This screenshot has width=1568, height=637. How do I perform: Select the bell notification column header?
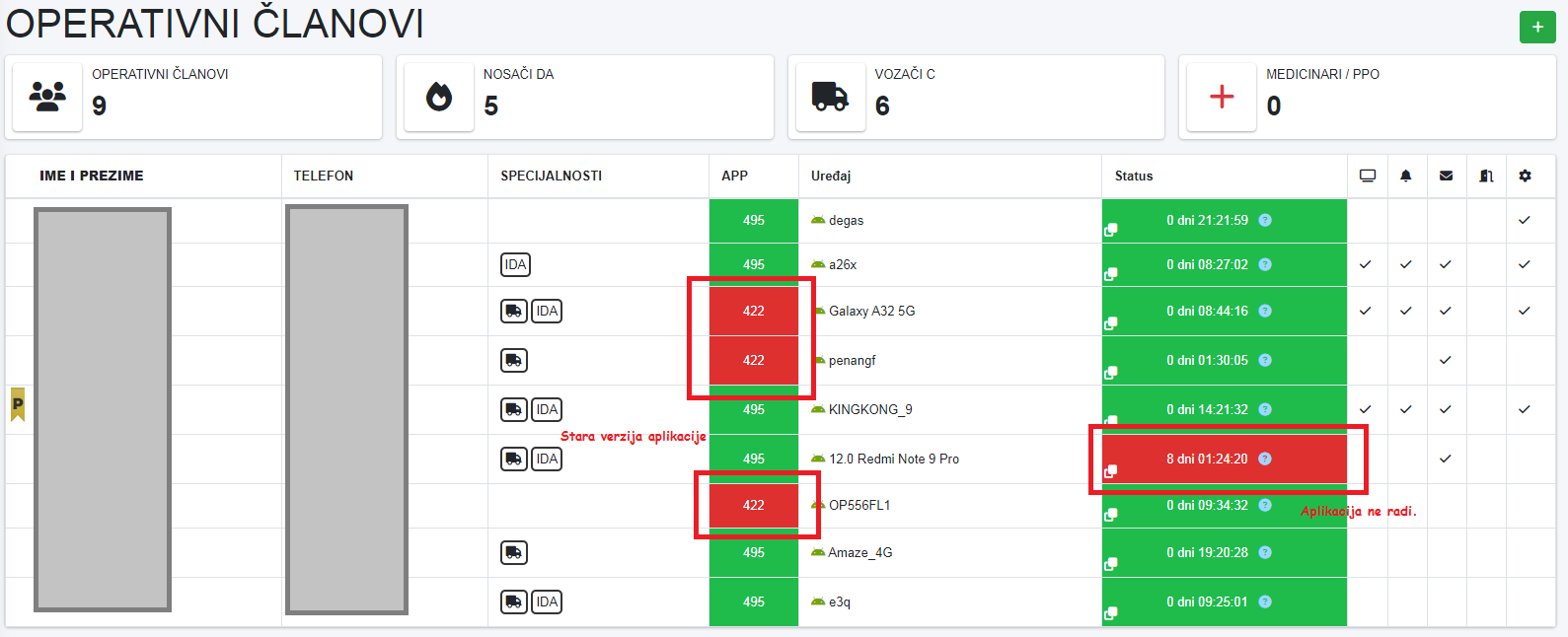coord(1406,177)
